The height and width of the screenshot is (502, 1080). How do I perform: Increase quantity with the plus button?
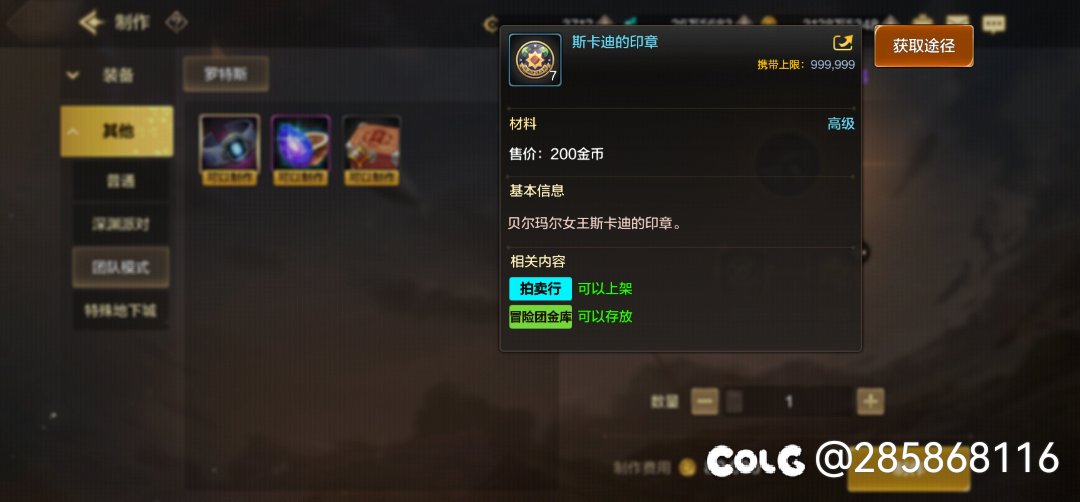pos(871,401)
